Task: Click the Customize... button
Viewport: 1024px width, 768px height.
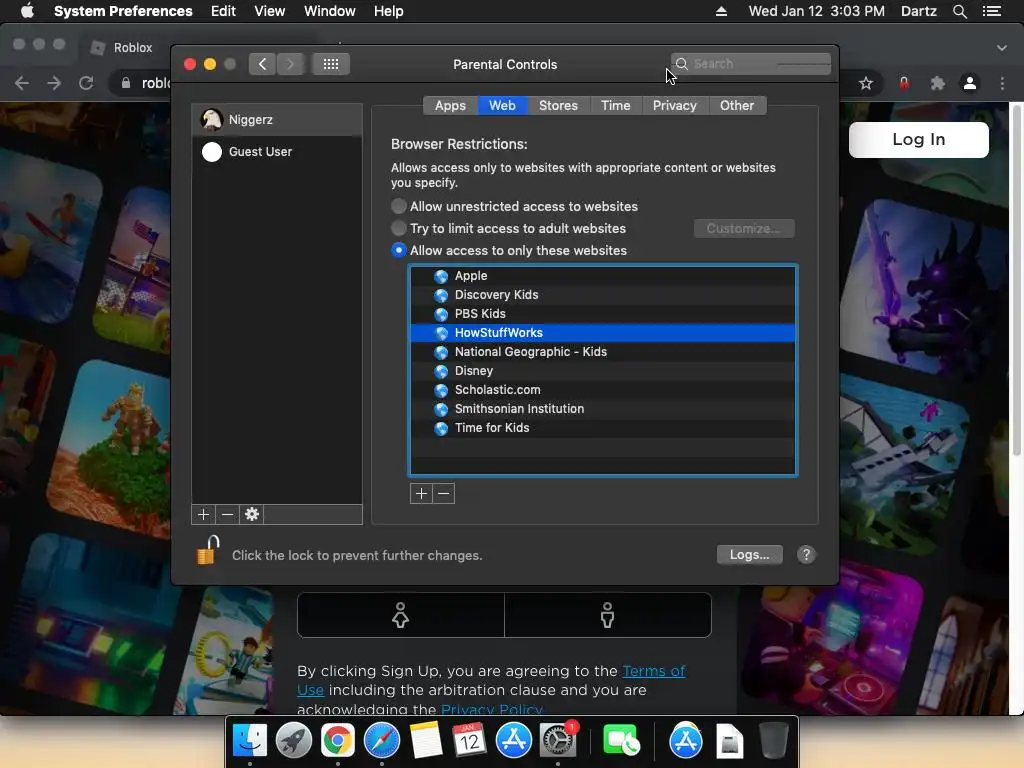Action: [744, 229]
